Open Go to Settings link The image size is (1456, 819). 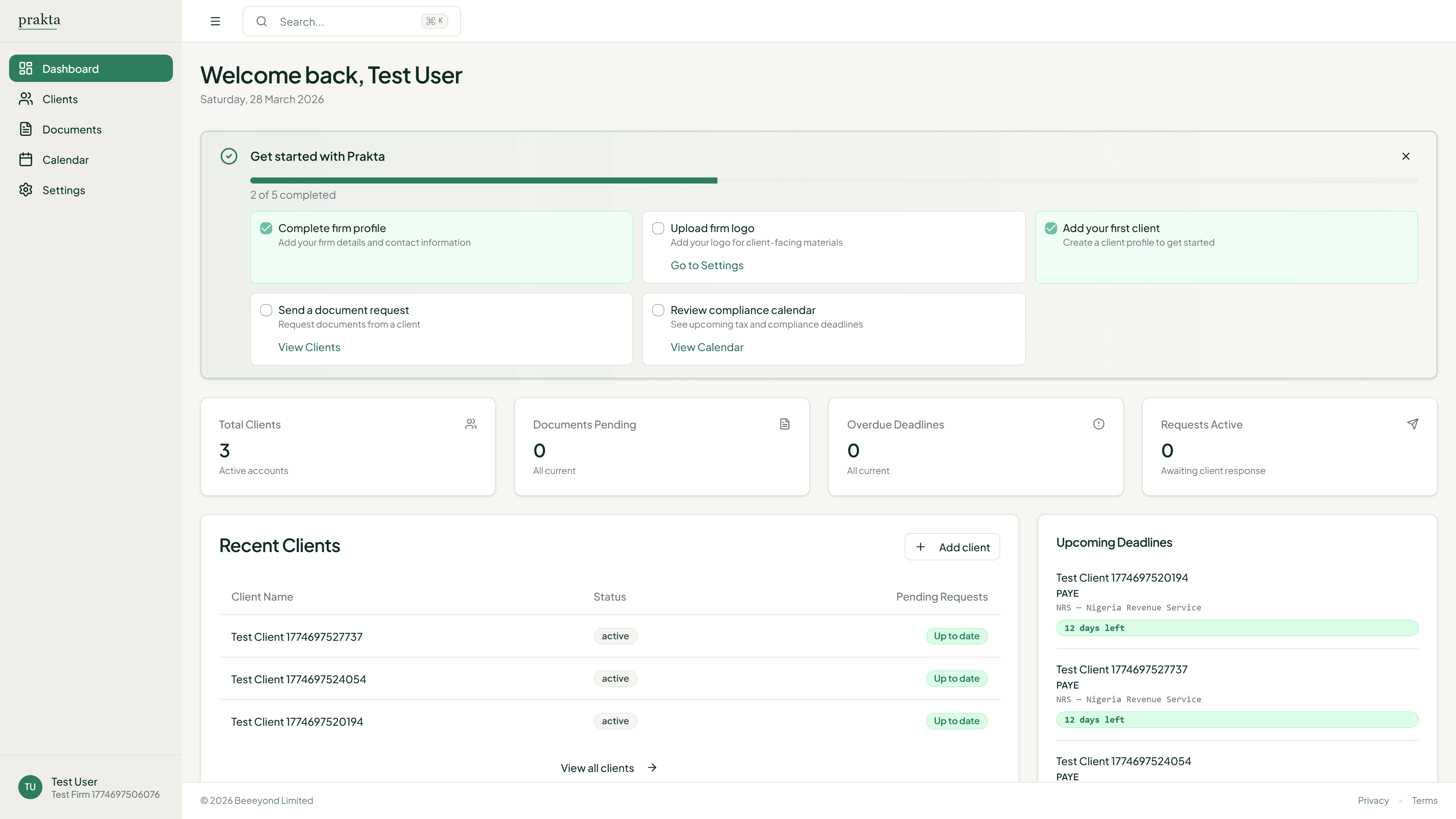(706, 265)
